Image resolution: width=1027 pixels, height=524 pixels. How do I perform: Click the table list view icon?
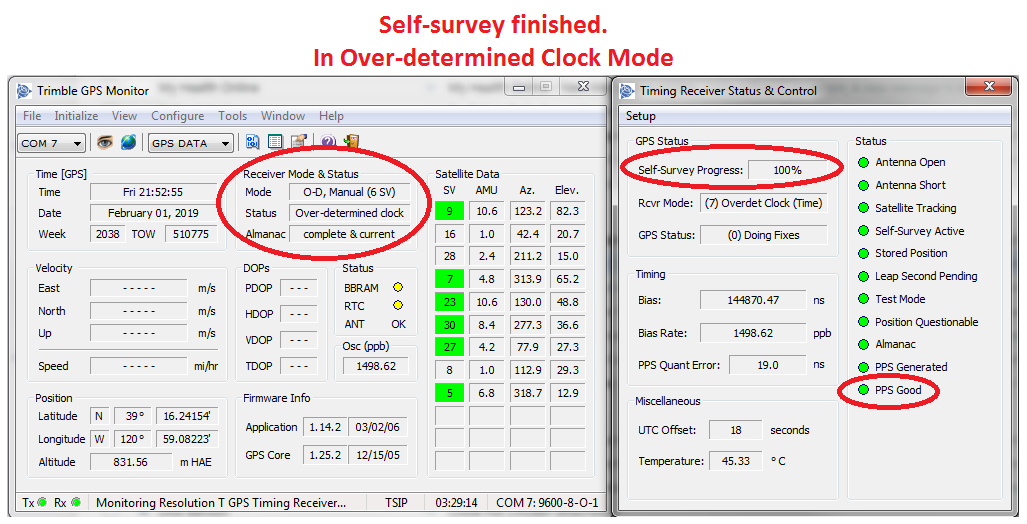tap(275, 142)
